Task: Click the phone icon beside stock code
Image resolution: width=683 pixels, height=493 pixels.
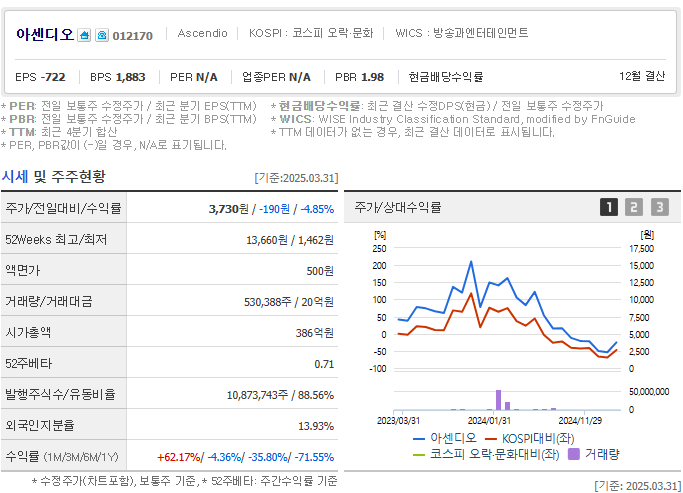Action: [x=102, y=35]
